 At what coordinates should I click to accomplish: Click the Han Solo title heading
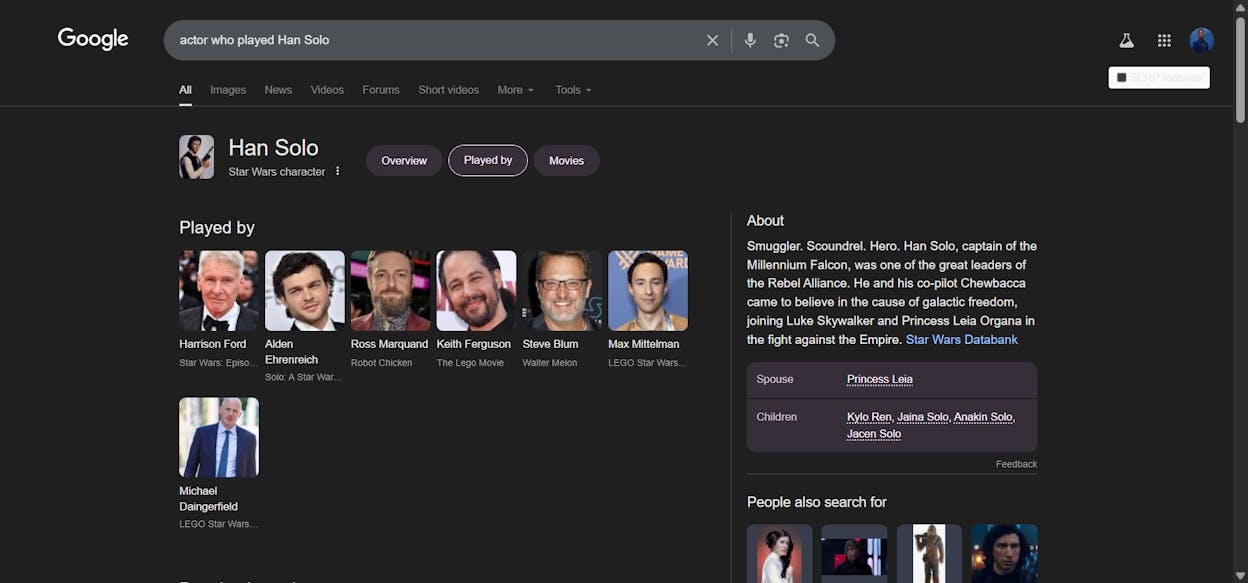[273, 148]
